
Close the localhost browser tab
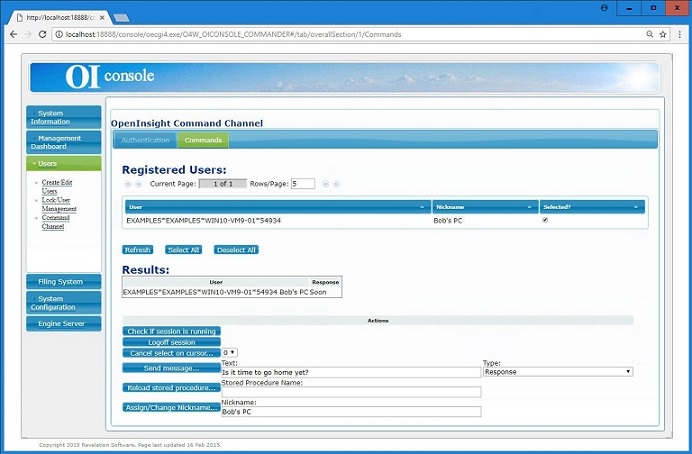point(102,18)
